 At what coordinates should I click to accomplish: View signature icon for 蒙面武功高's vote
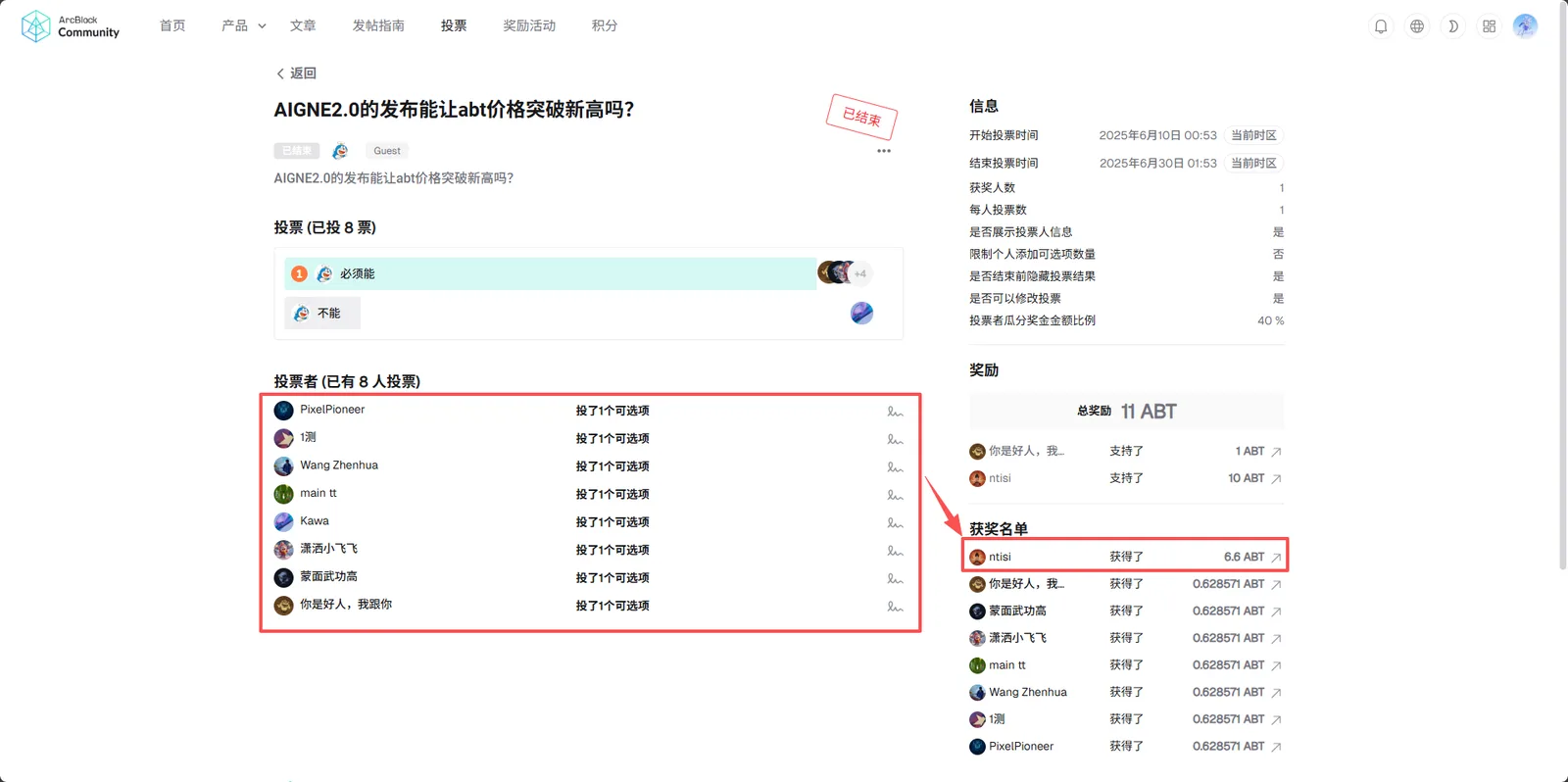895,578
